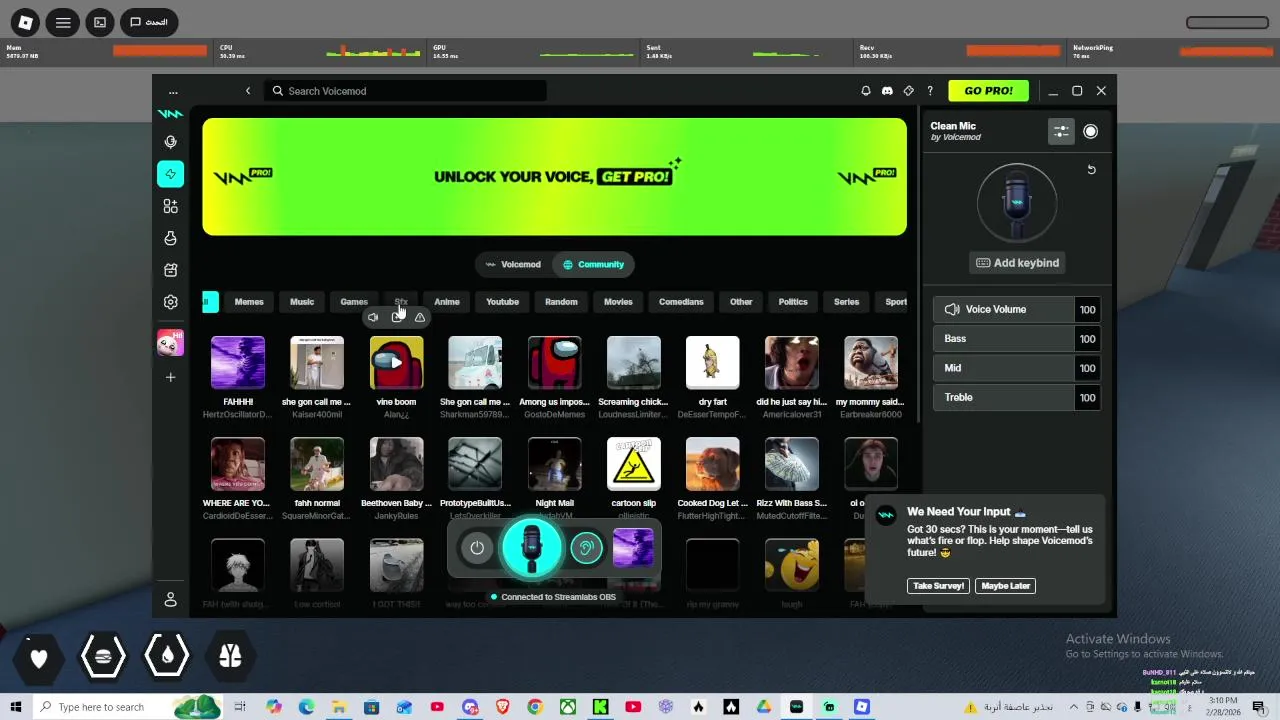Open the three-dots menu in Voicemod title bar
The height and width of the screenshot is (720, 1280).
coord(173,91)
